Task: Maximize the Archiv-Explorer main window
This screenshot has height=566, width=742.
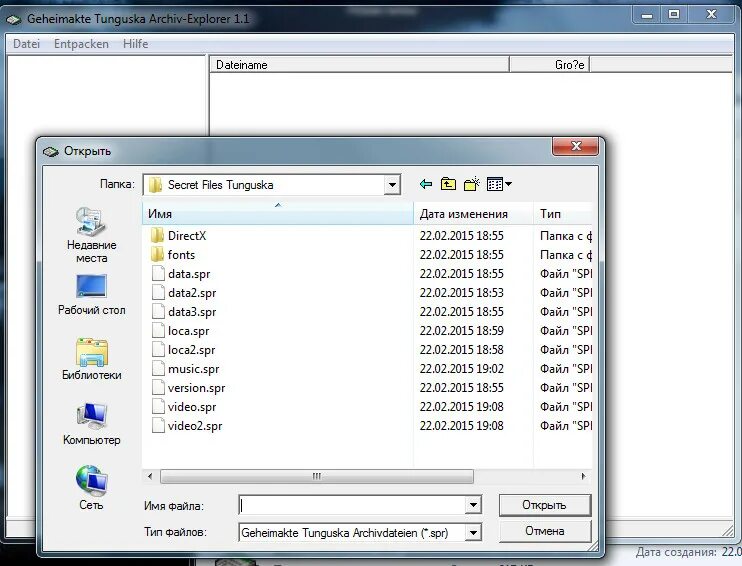Action: point(674,15)
